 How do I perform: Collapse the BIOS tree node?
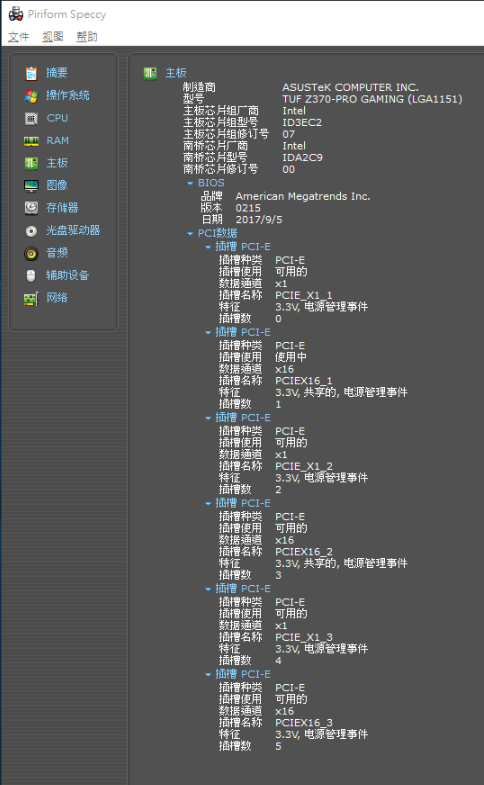[190, 183]
